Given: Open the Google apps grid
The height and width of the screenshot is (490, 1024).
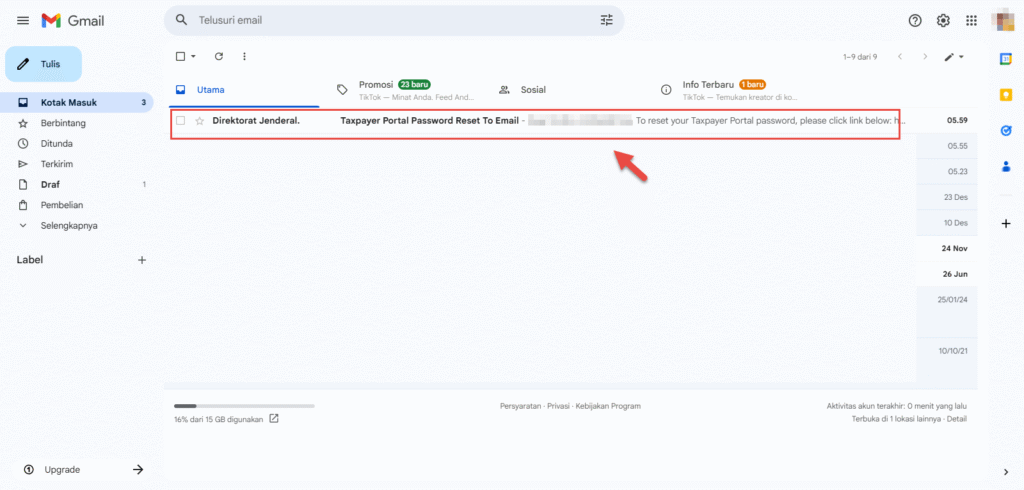Looking at the screenshot, I should coord(971,20).
